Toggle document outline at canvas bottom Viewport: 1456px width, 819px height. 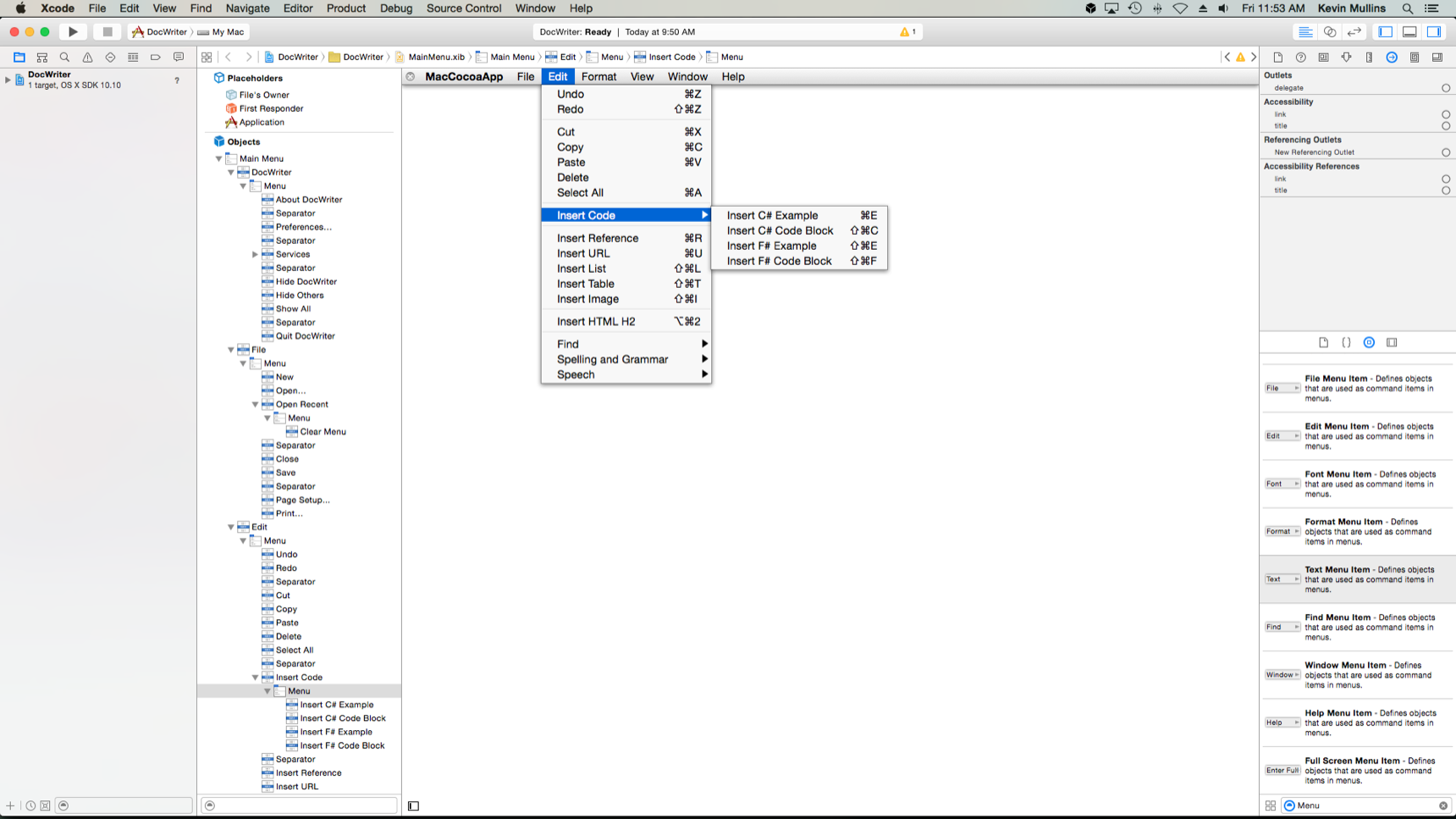coord(413,805)
